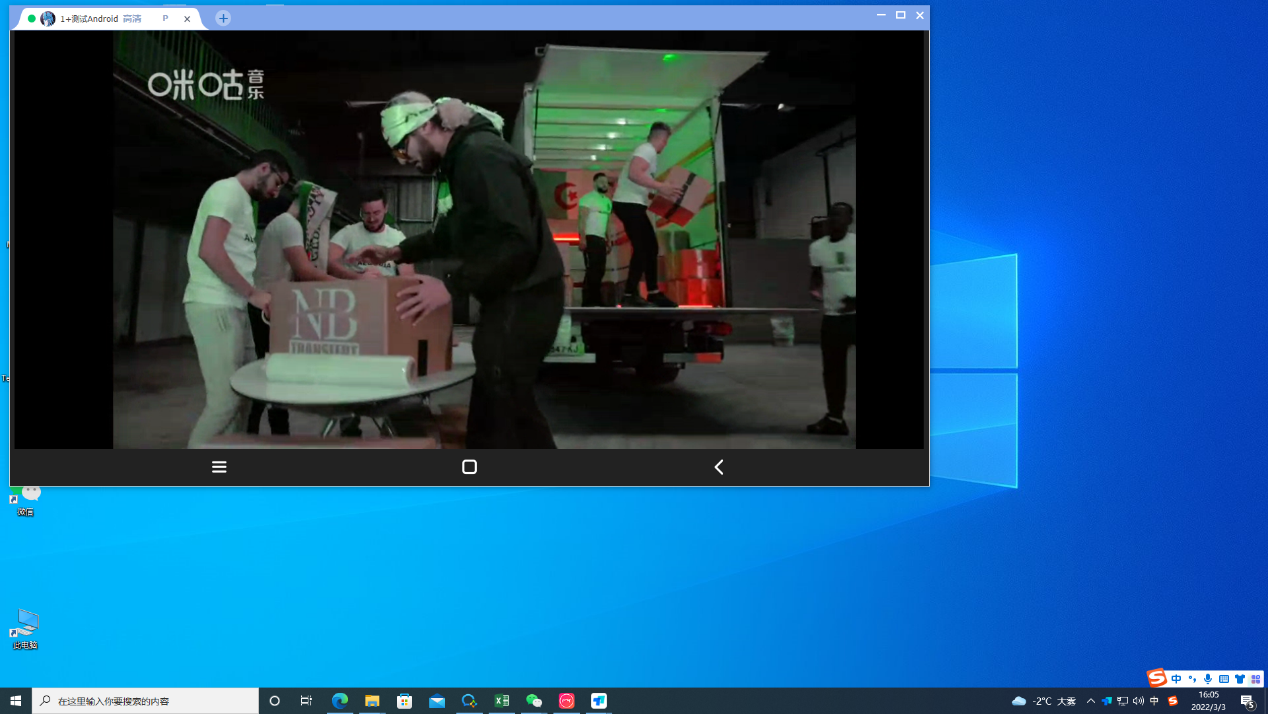Open the weather widget showing -2°C

1044,701
